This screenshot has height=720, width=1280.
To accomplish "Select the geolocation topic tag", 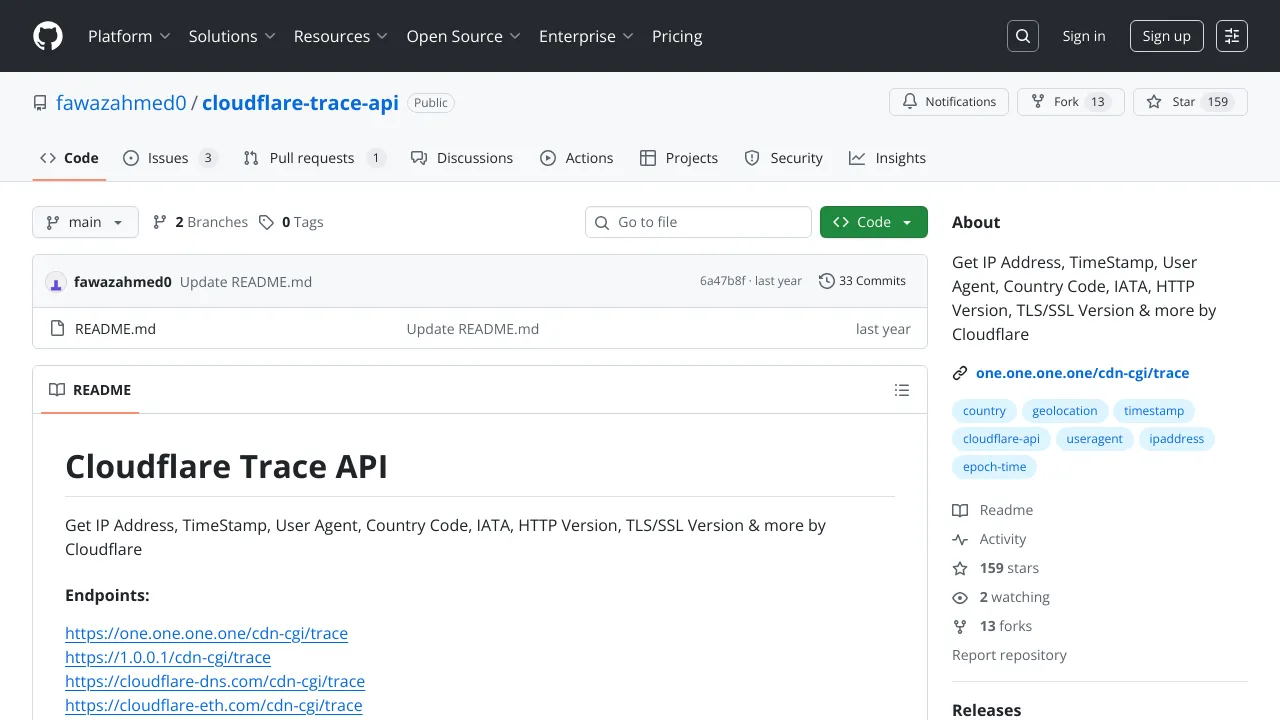I will pyautogui.click(x=1065, y=411).
